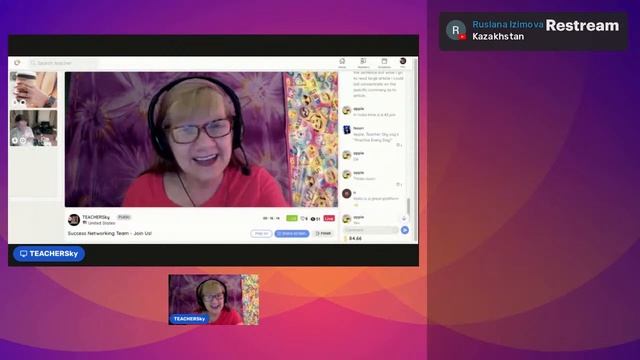The width and height of the screenshot is (640, 360).
Task: Click the coin balance below chat input
Action: click(353, 238)
